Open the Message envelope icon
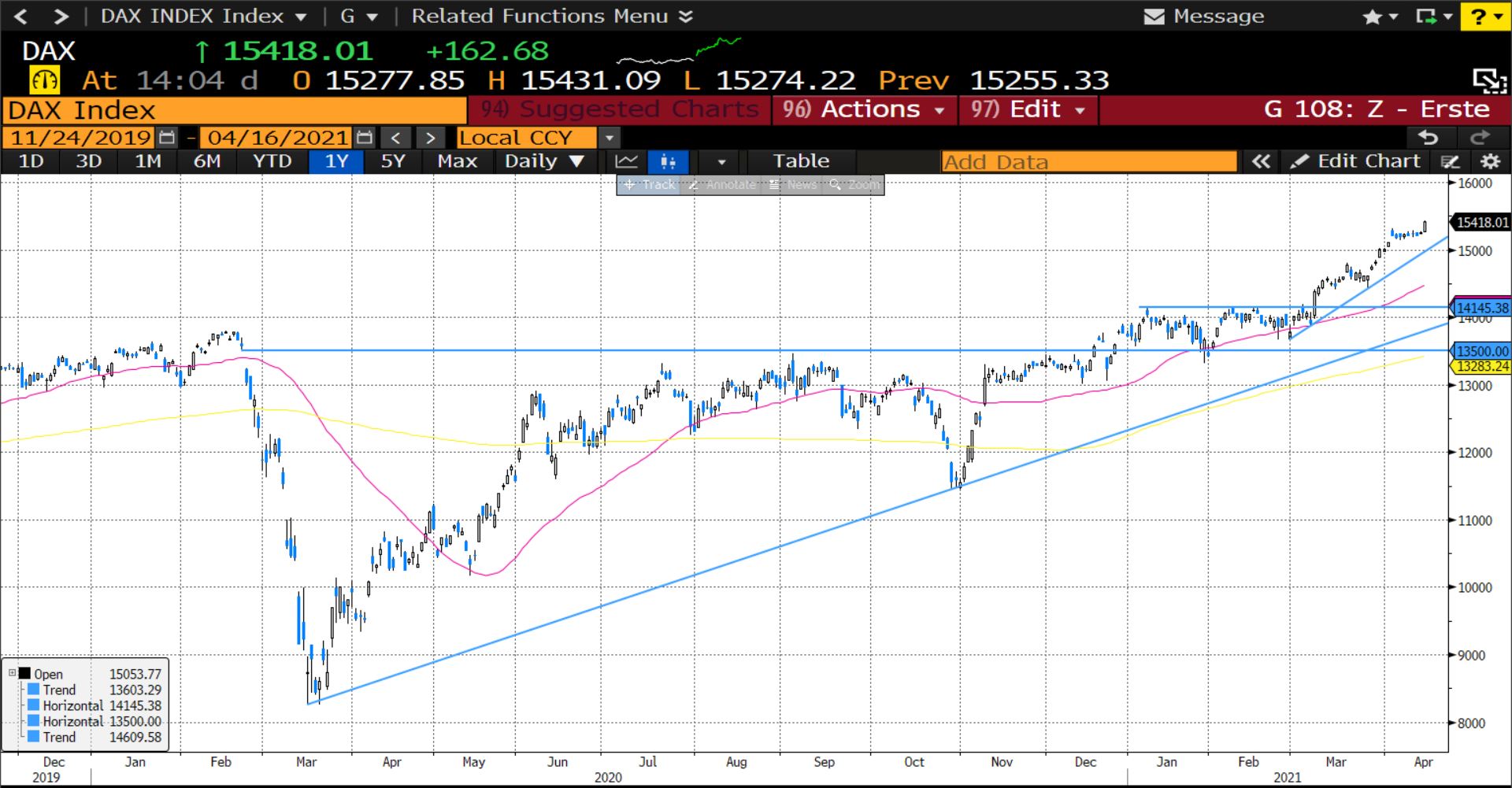This screenshot has width=1512, height=788. point(1154,17)
